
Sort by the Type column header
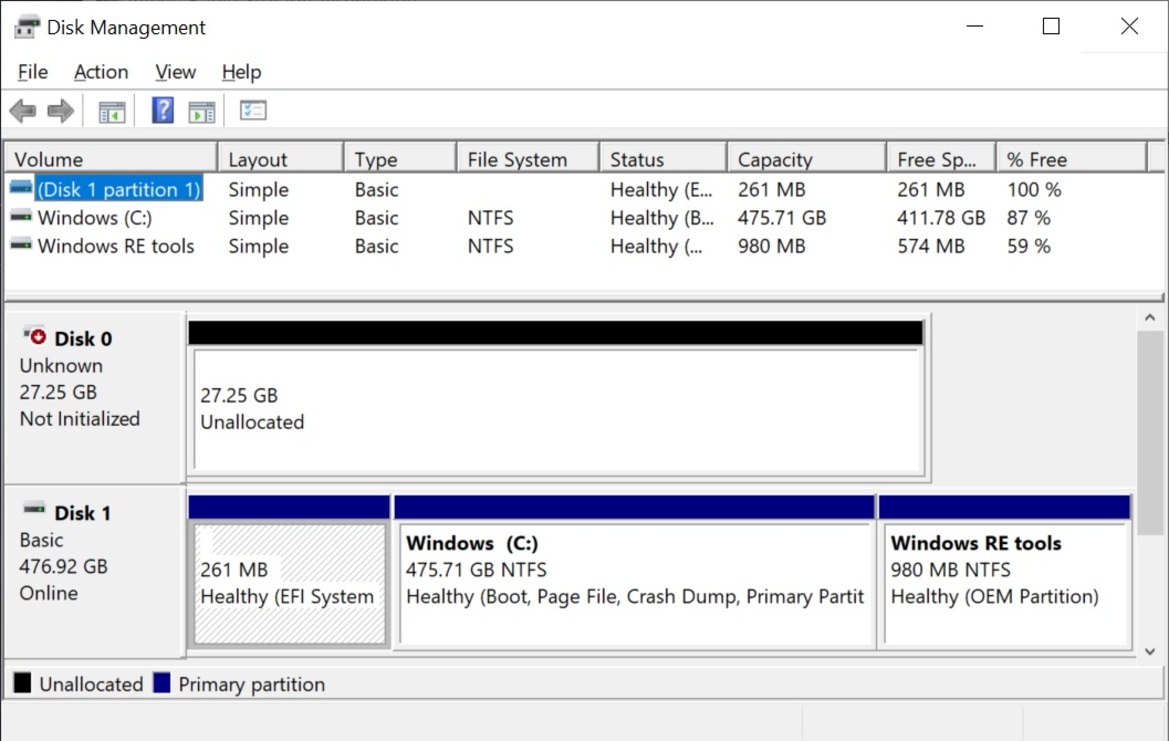tap(400, 159)
